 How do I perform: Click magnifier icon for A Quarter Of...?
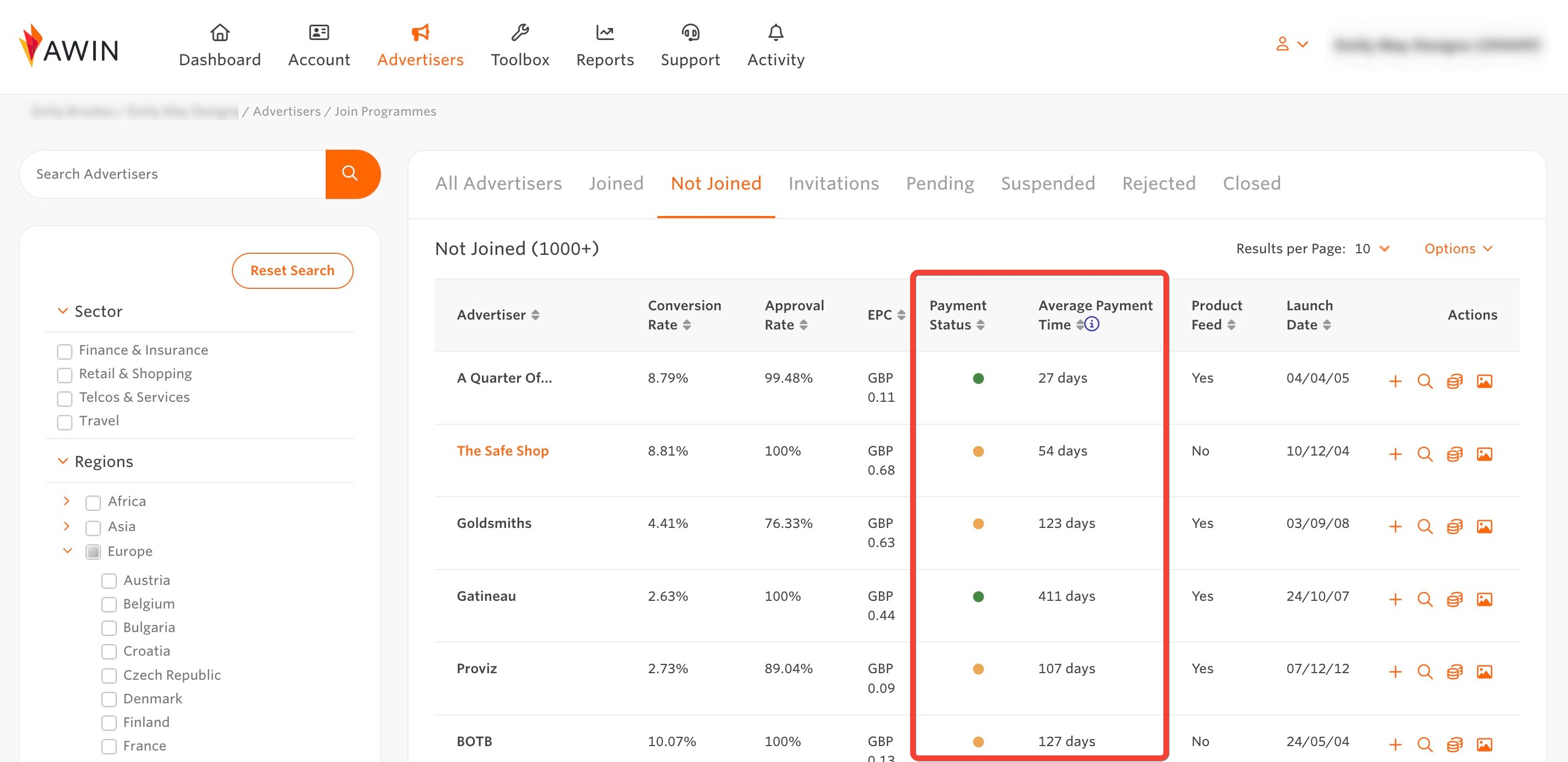(x=1424, y=381)
